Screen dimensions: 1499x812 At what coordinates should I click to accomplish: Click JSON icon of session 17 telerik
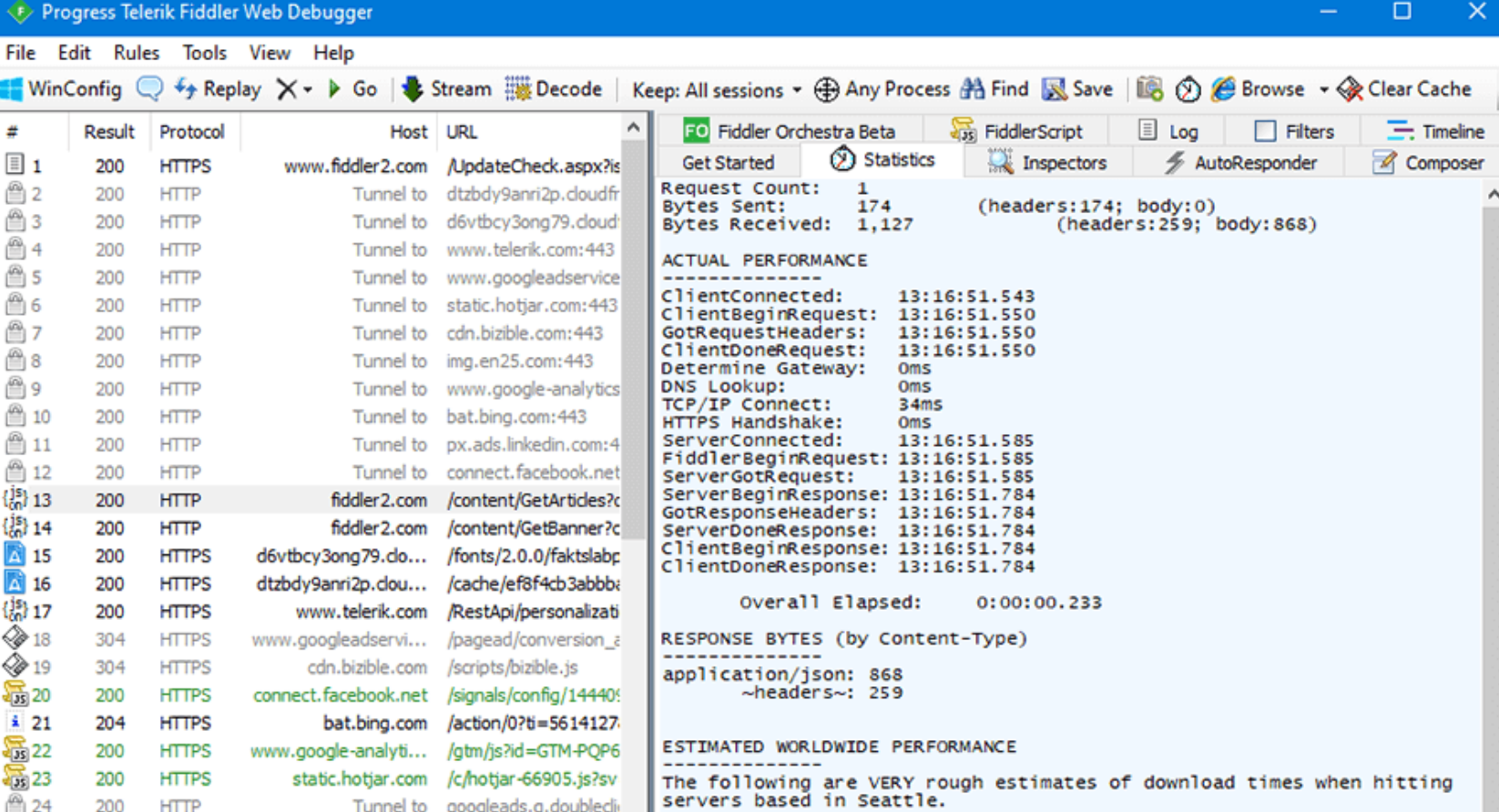15,610
